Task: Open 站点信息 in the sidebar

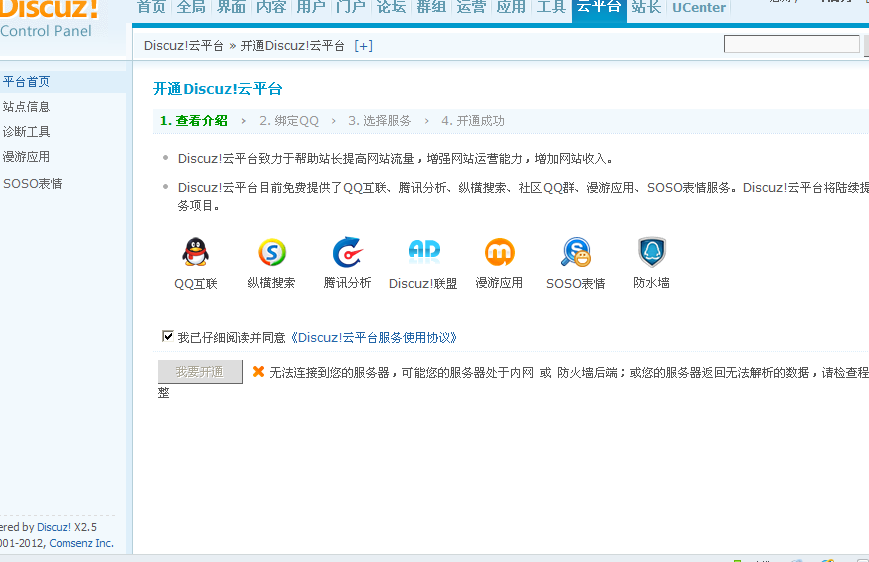Action: click(x=27, y=106)
